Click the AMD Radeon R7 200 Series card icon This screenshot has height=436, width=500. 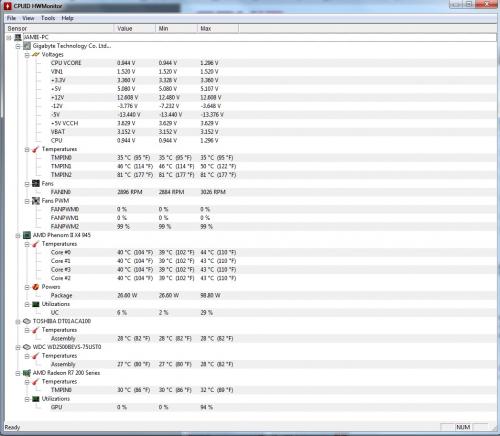point(27,373)
